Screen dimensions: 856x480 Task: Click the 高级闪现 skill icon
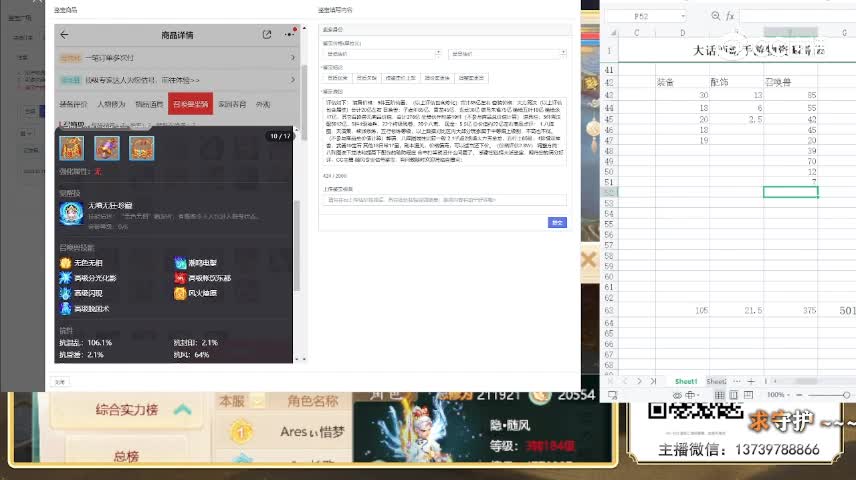66,293
